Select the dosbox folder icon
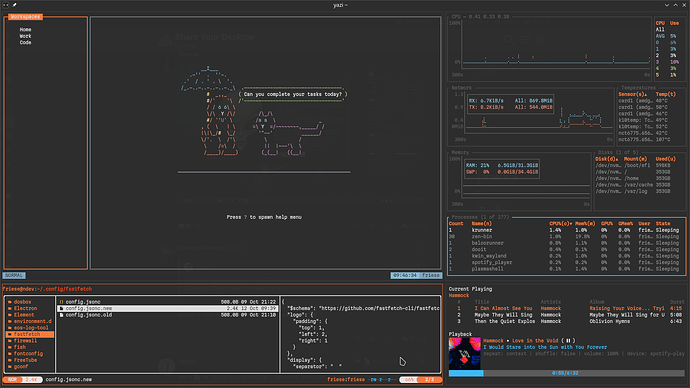 click(10, 302)
